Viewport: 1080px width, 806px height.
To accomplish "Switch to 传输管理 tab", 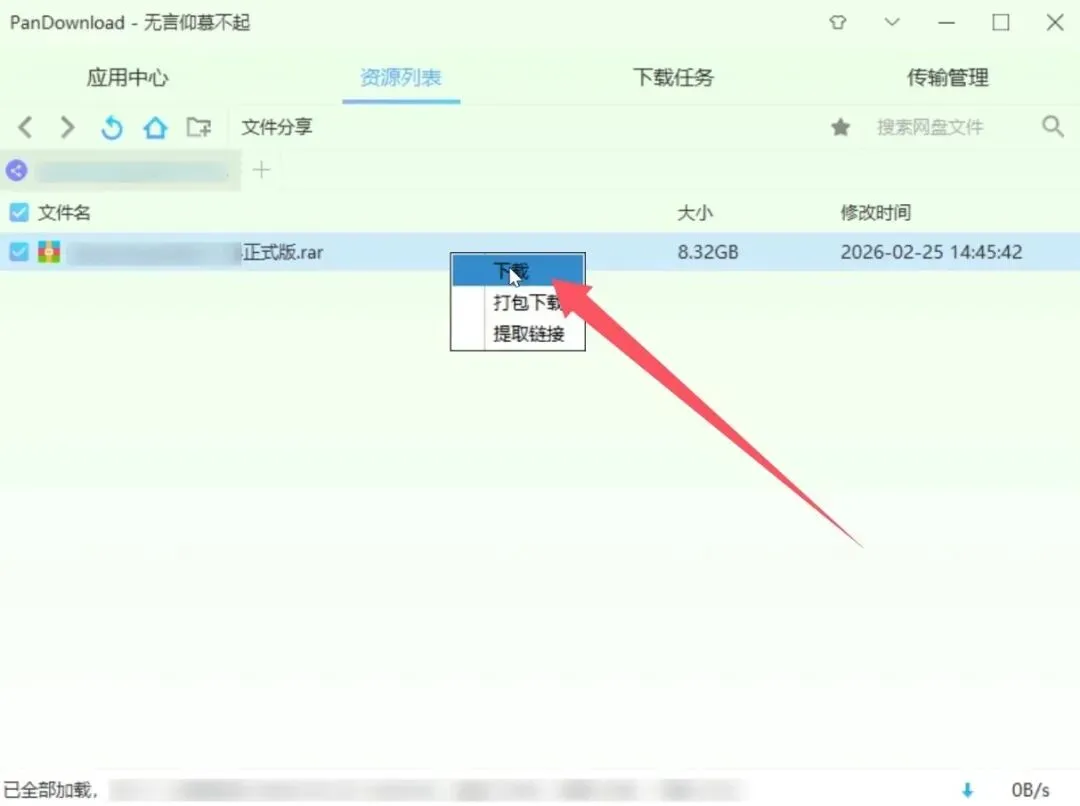I will click(948, 77).
